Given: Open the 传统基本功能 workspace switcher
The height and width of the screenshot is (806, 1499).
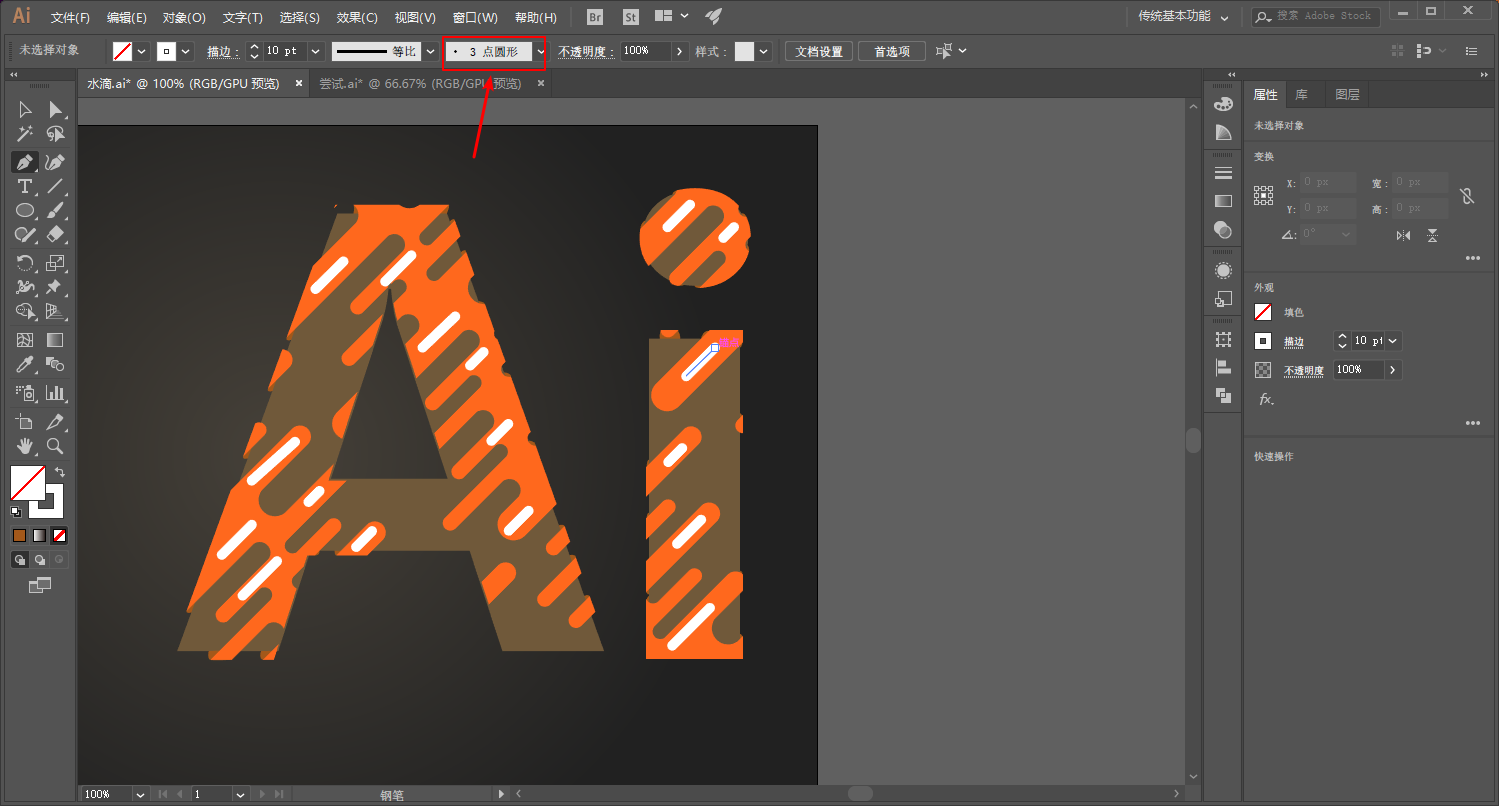Looking at the screenshot, I should click(x=1183, y=16).
